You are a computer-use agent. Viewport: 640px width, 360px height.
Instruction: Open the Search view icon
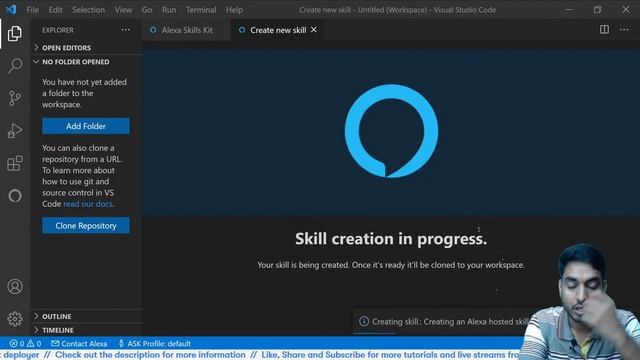(15, 65)
